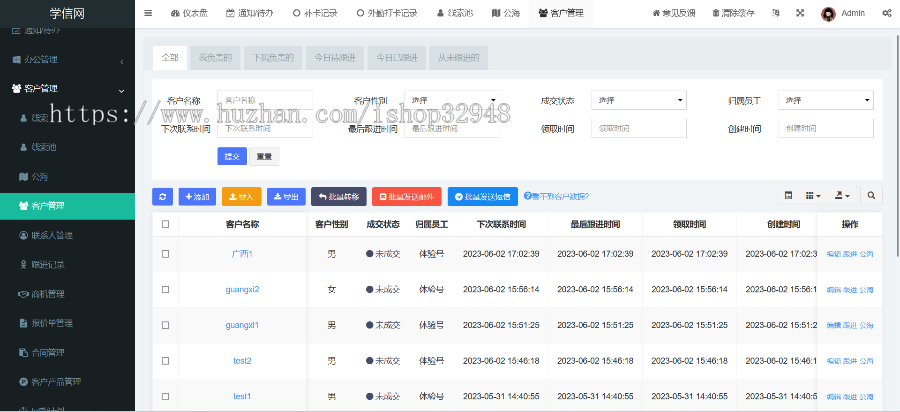Open the columns grid dropdown in table toolbar

tap(813, 196)
